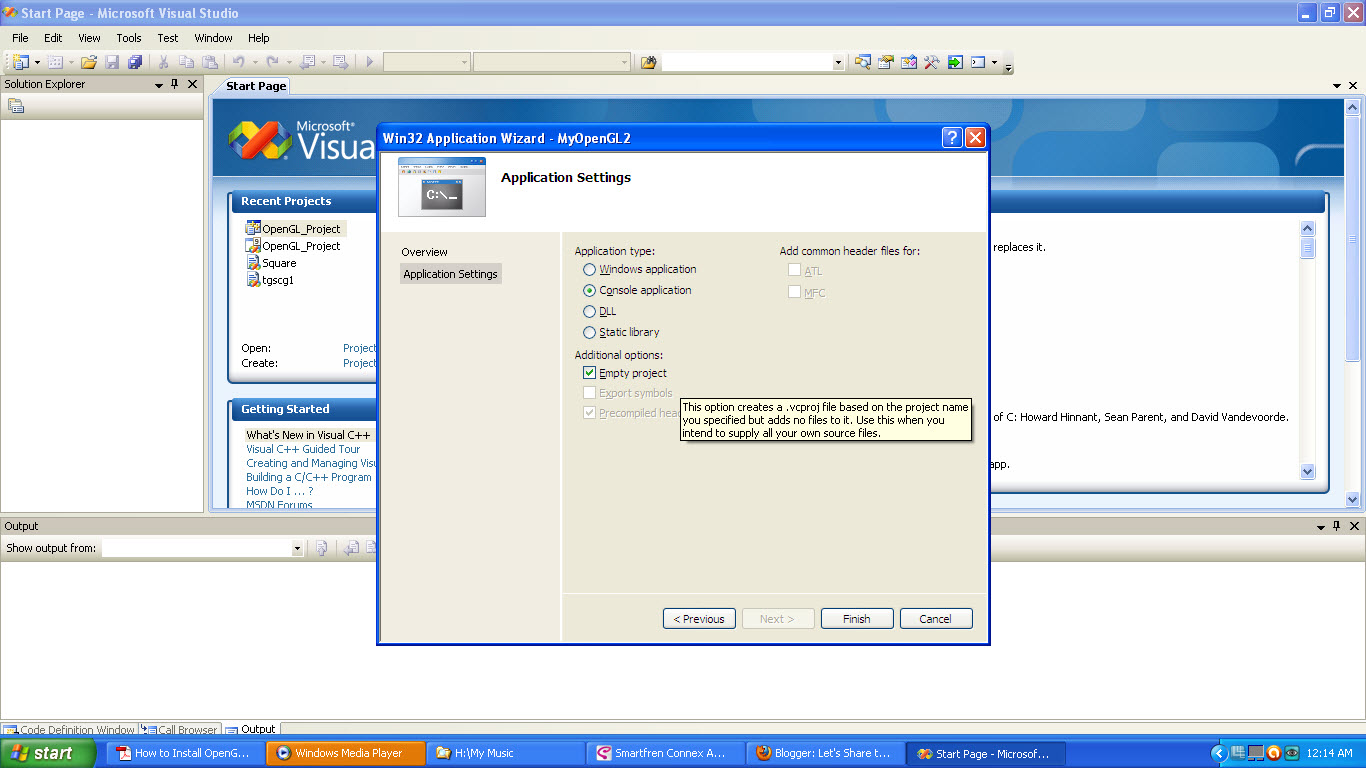This screenshot has height=768, width=1366.
Task: Open the Toolbox using the wrench-hammer icon
Action: (x=931, y=62)
